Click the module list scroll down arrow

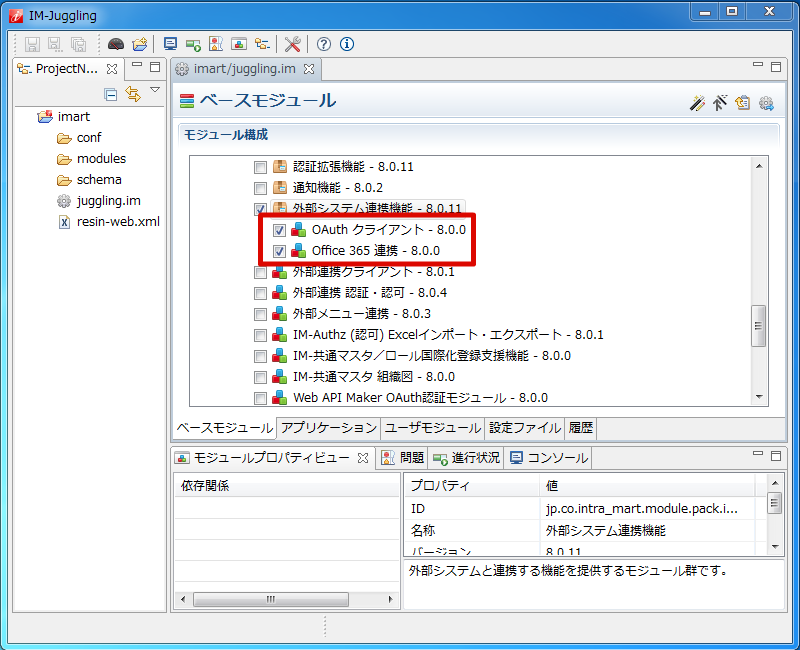pyautogui.click(x=759, y=397)
